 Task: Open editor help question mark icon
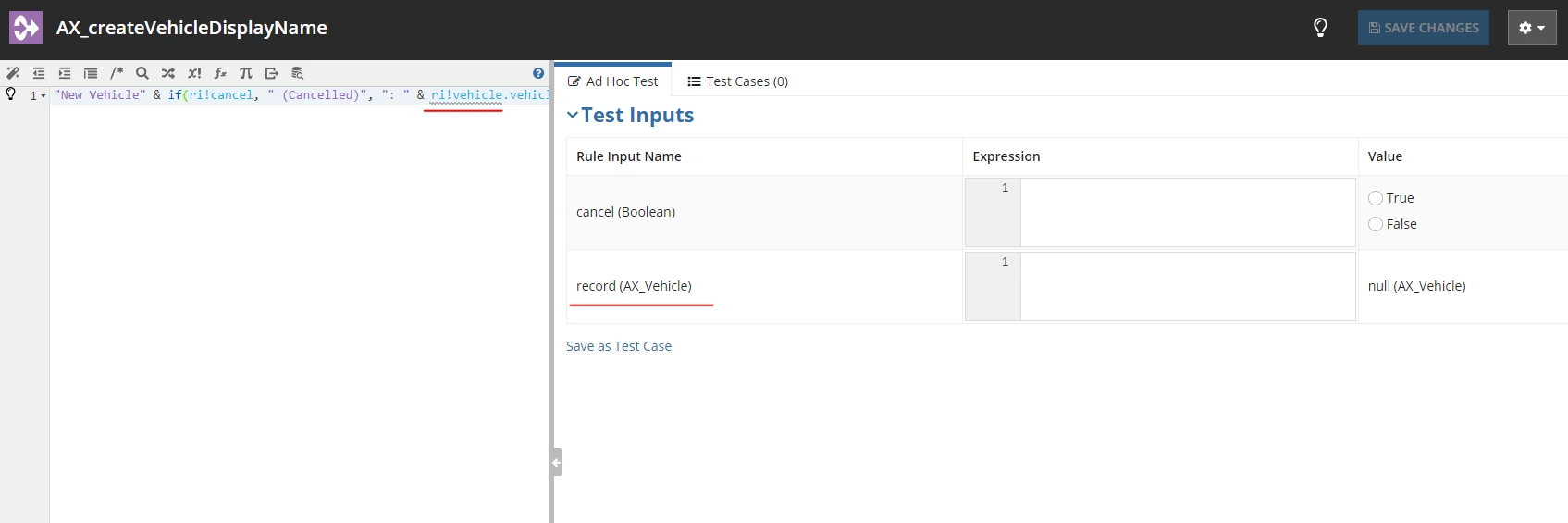click(538, 73)
